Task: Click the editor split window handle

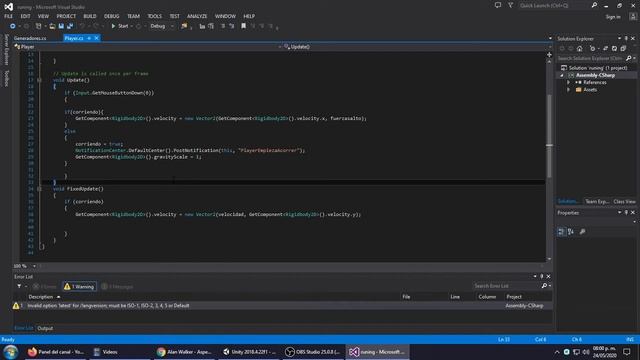Action: (x=549, y=54)
